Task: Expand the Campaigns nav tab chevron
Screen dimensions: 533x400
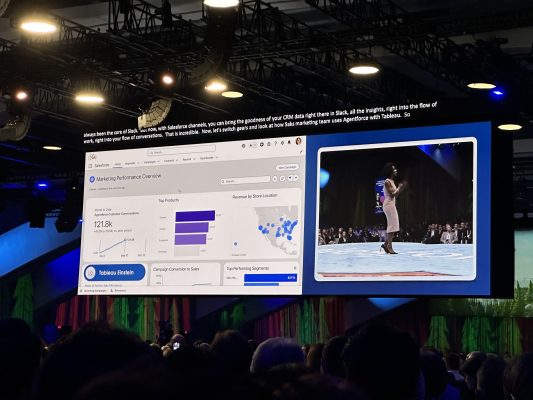Action: pos(158,161)
